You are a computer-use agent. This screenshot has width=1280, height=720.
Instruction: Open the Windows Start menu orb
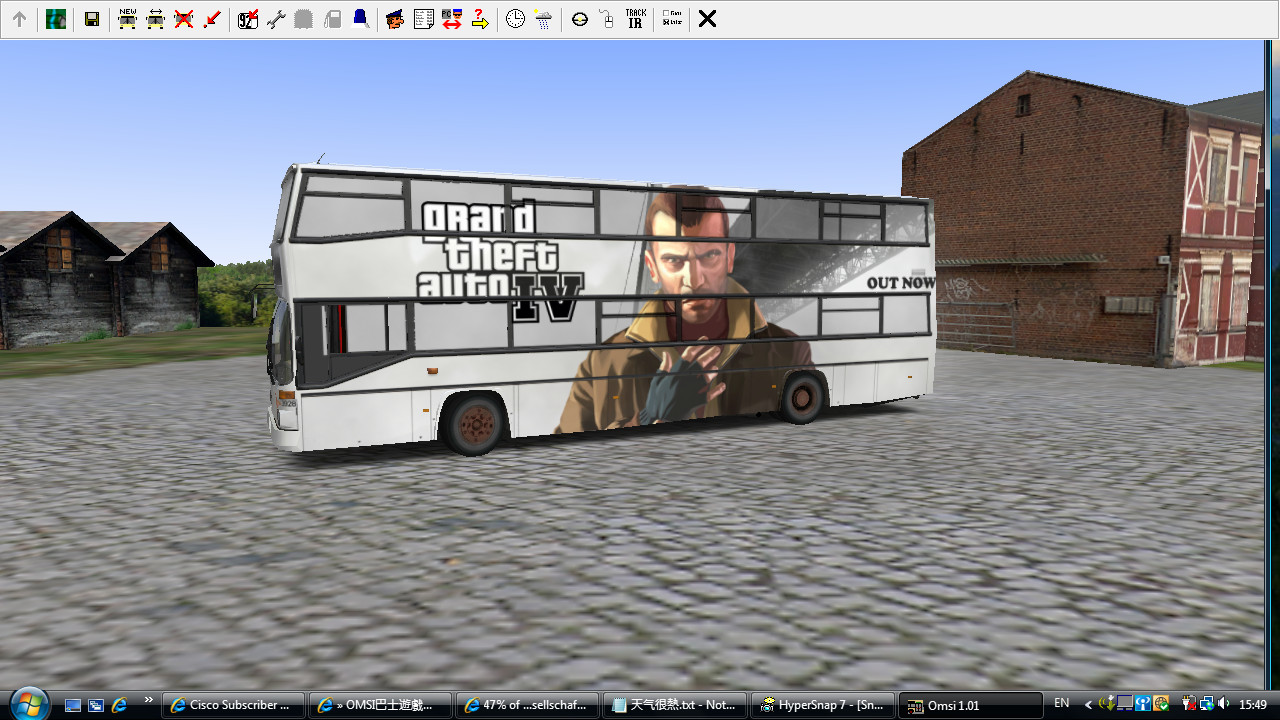29,703
